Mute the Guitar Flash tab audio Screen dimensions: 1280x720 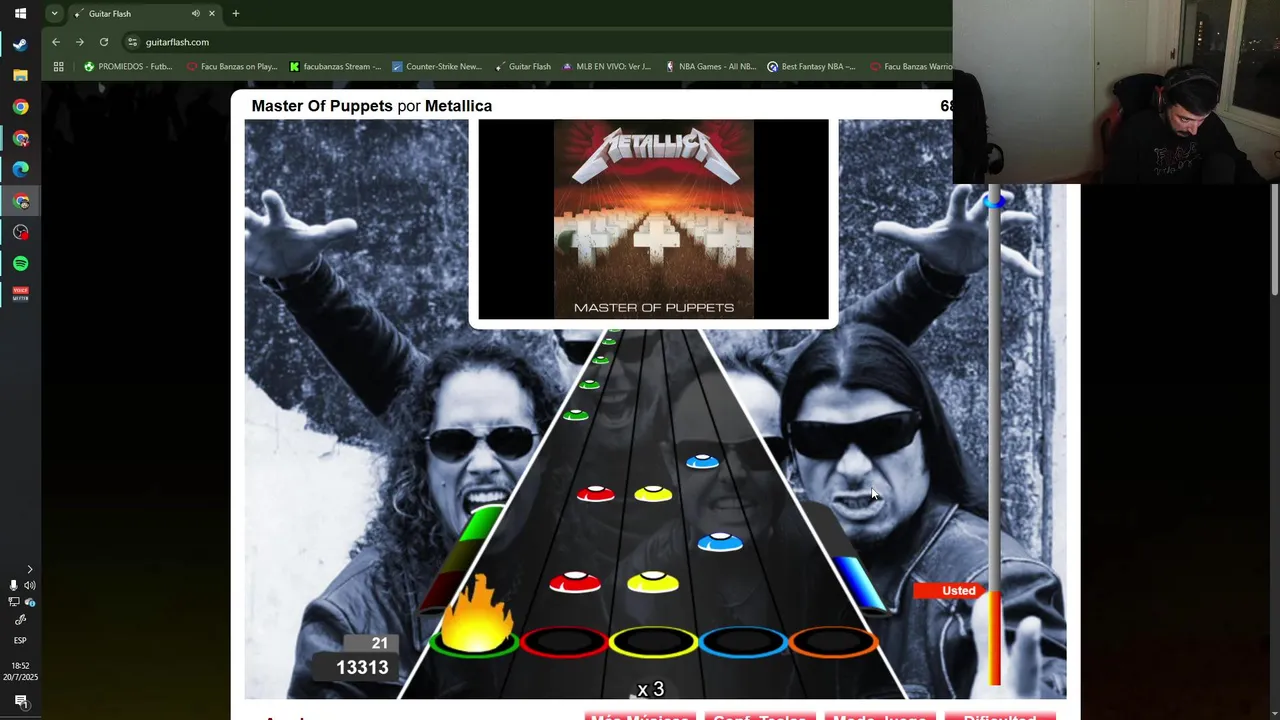pos(195,14)
